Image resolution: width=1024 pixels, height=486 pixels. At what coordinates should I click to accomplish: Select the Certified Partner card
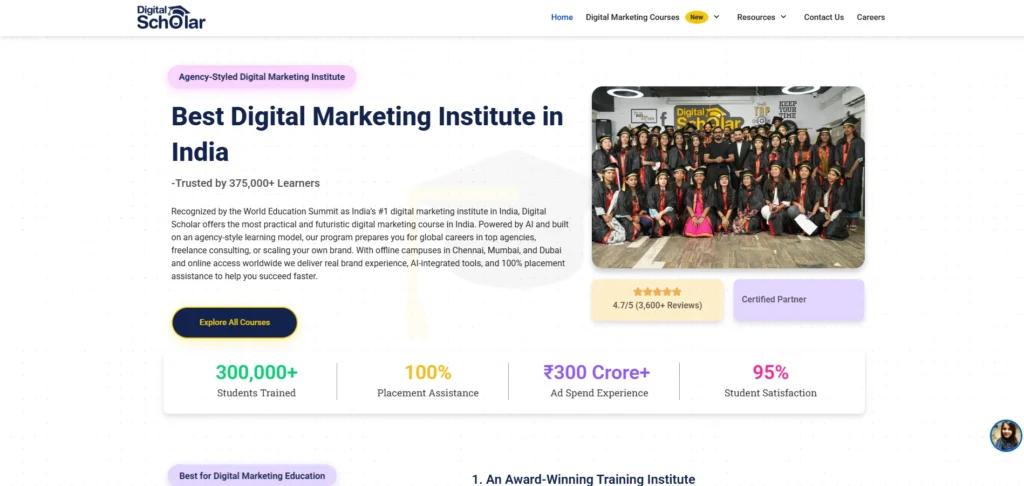(799, 300)
